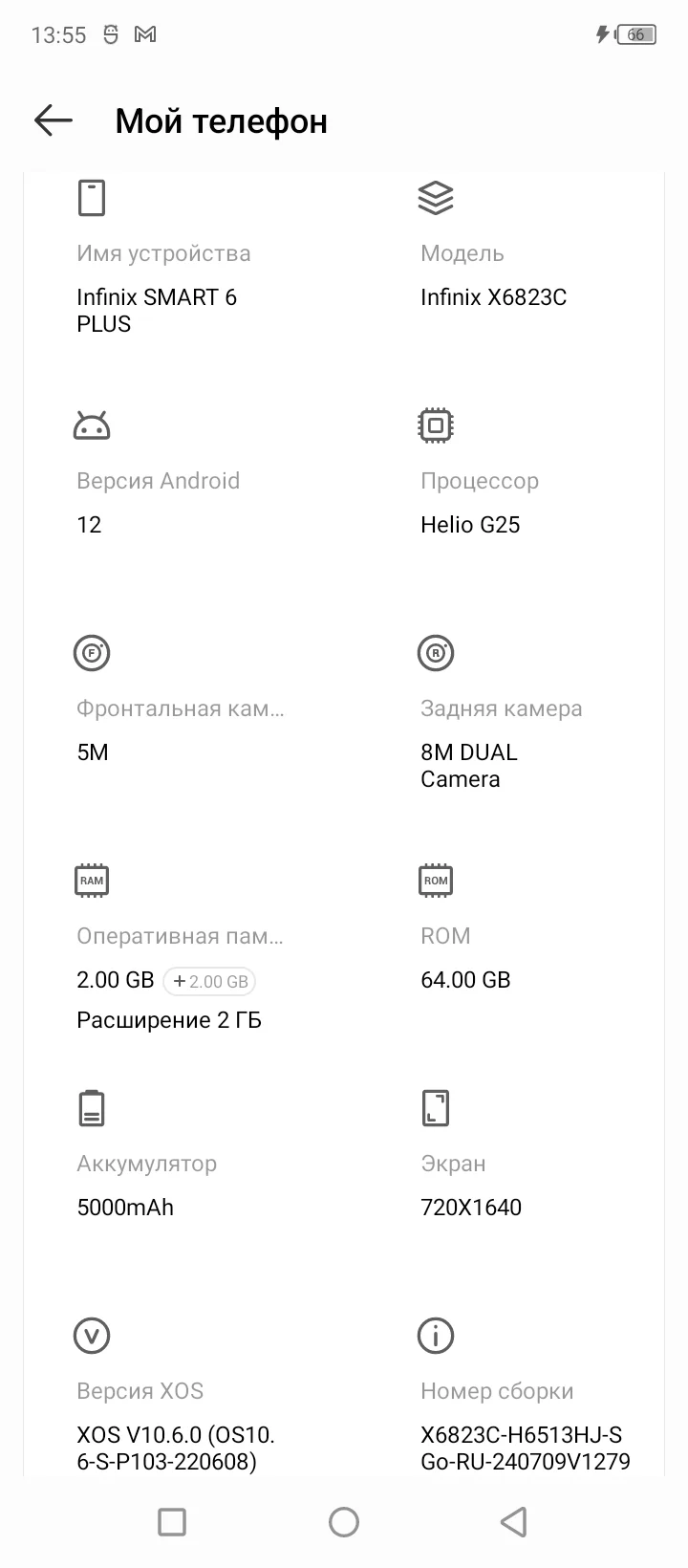The height and width of the screenshot is (1568, 688).
Task: Tap the battery indicator in status bar
Action: (637, 34)
